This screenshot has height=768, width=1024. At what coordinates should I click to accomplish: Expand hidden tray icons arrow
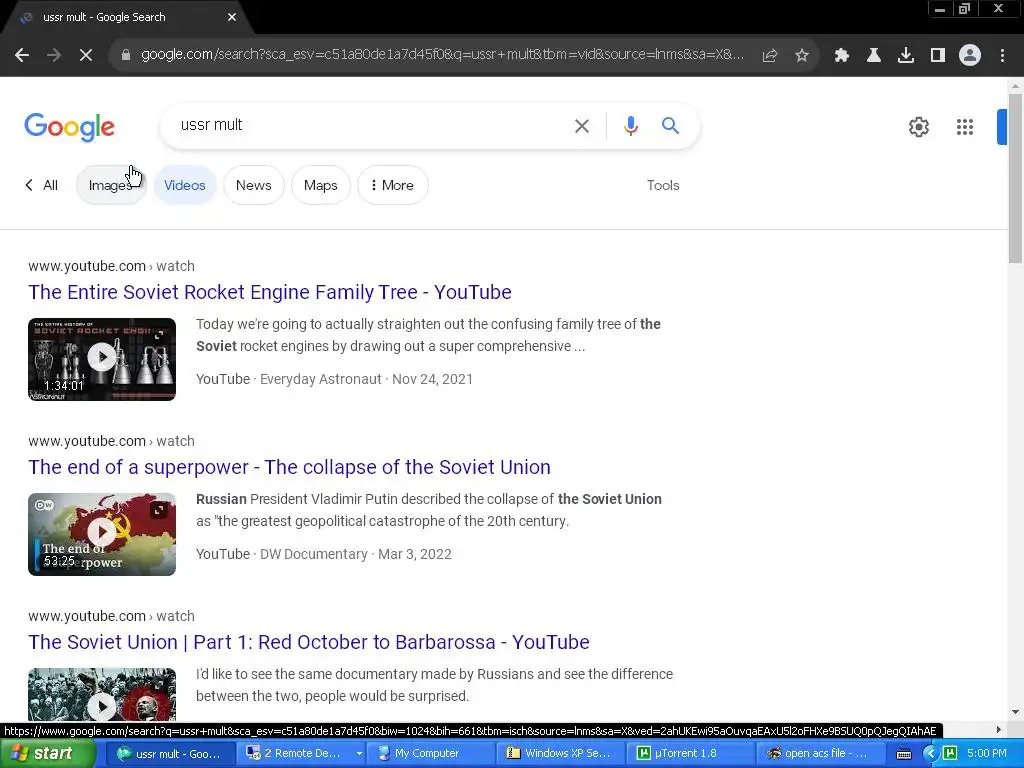coord(930,754)
